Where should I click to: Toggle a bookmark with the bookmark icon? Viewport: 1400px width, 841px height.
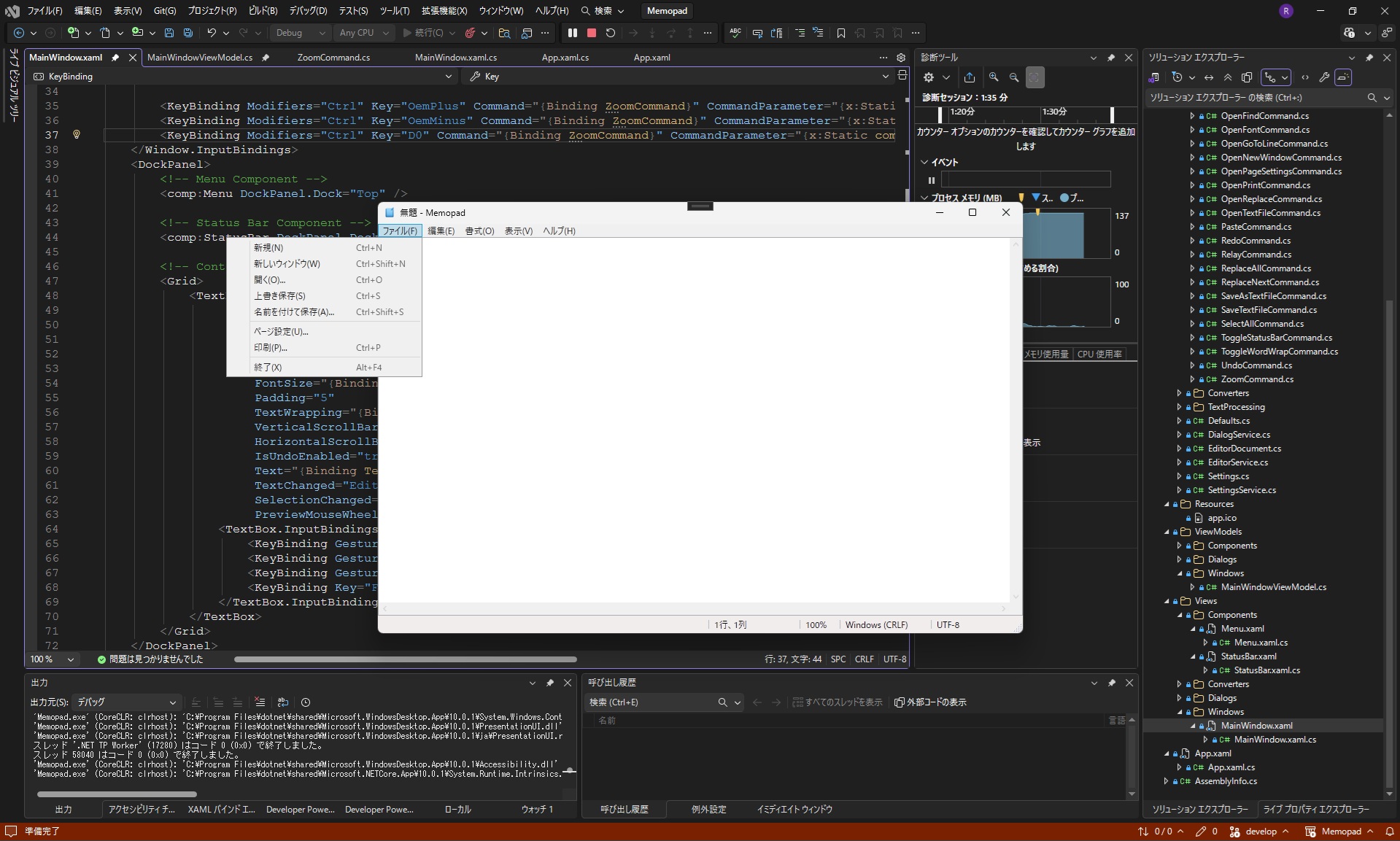pos(840,33)
